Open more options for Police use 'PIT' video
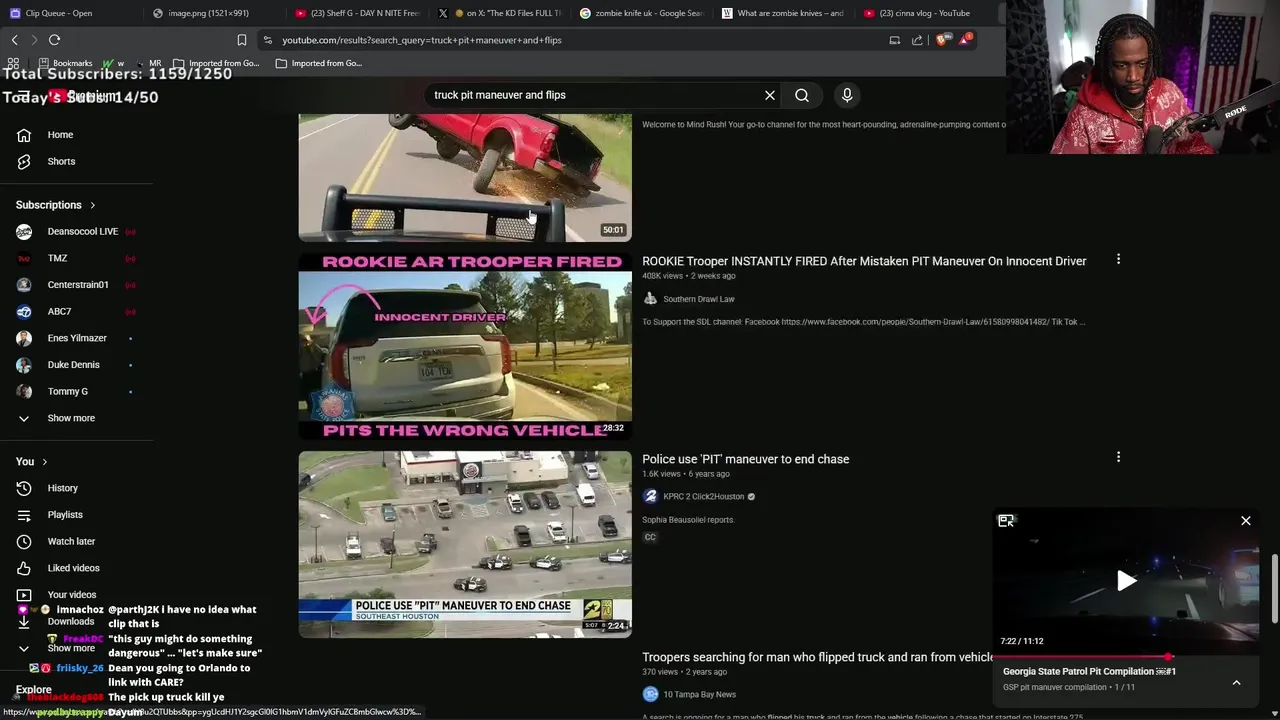Image resolution: width=1280 pixels, height=720 pixels. pyautogui.click(x=1118, y=458)
